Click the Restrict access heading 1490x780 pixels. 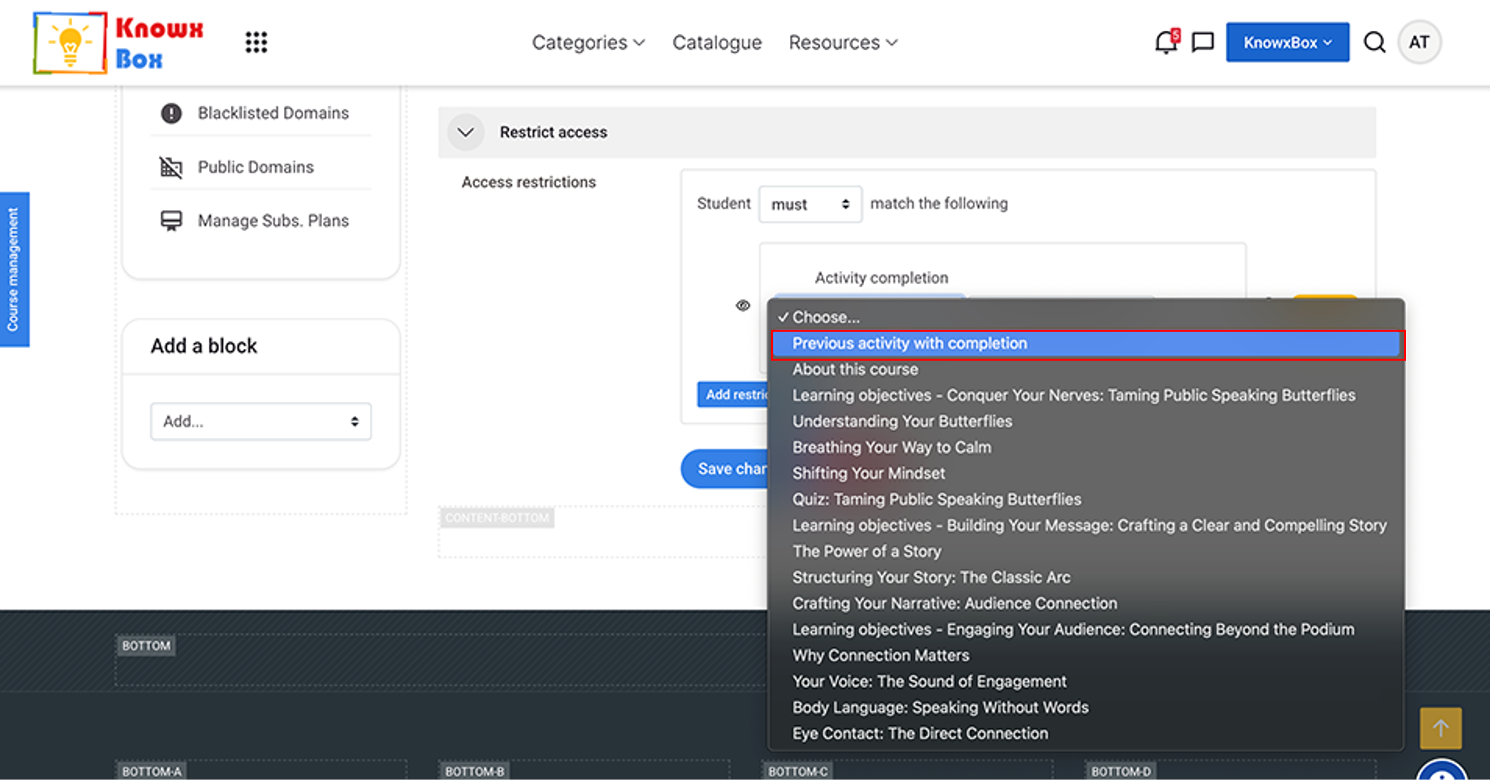(553, 132)
